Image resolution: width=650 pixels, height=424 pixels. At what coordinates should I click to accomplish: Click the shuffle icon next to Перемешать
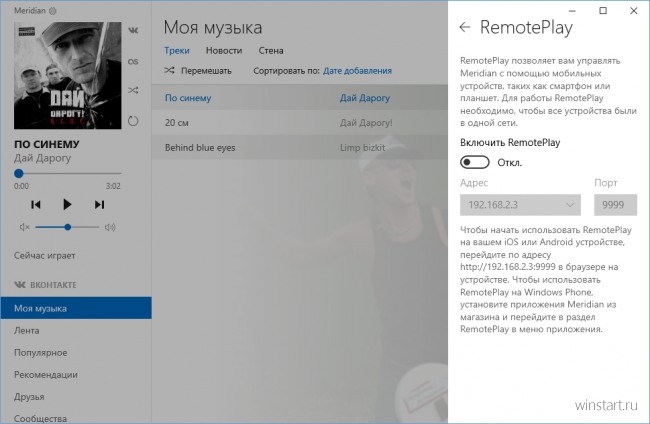tap(169, 70)
